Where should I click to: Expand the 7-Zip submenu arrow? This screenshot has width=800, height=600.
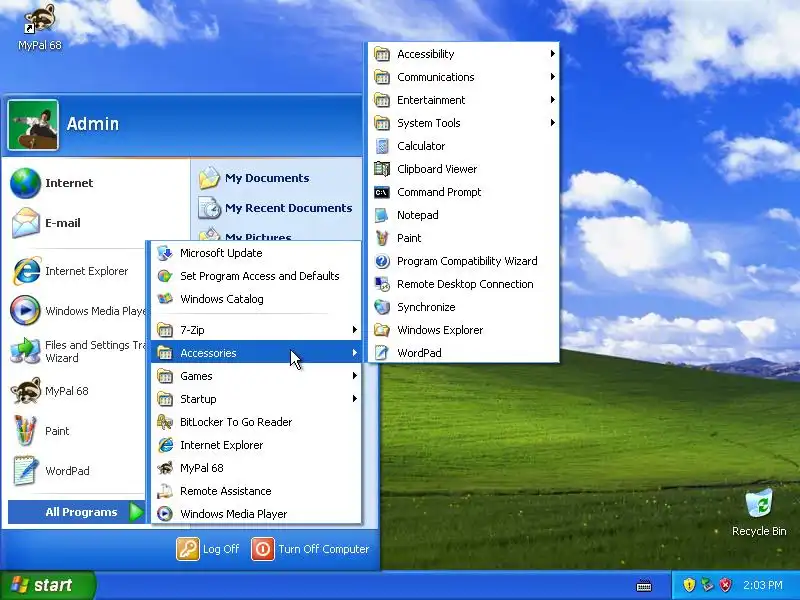pos(355,330)
